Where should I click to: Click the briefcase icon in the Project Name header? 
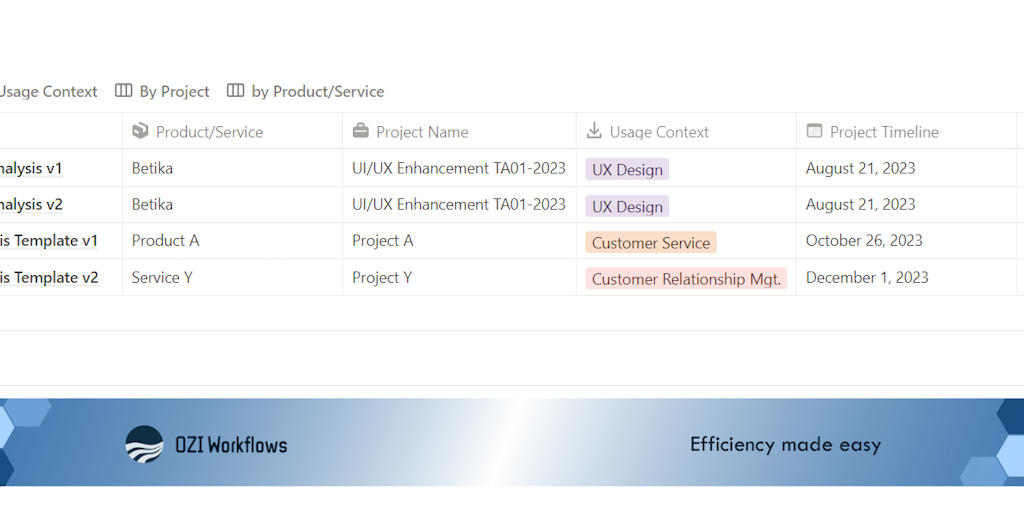click(360, 131)
